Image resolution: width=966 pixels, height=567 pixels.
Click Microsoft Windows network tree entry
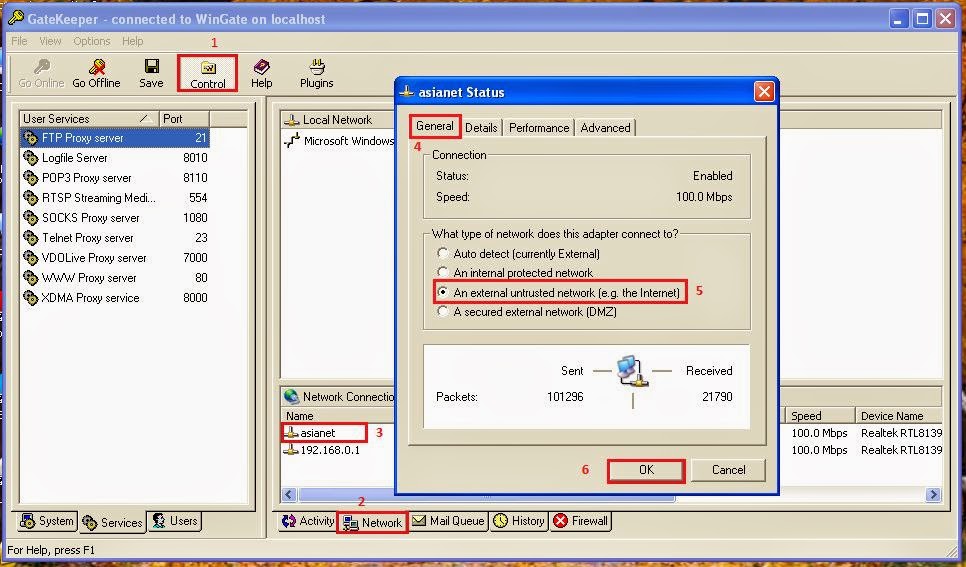click(x=349, y=141)
